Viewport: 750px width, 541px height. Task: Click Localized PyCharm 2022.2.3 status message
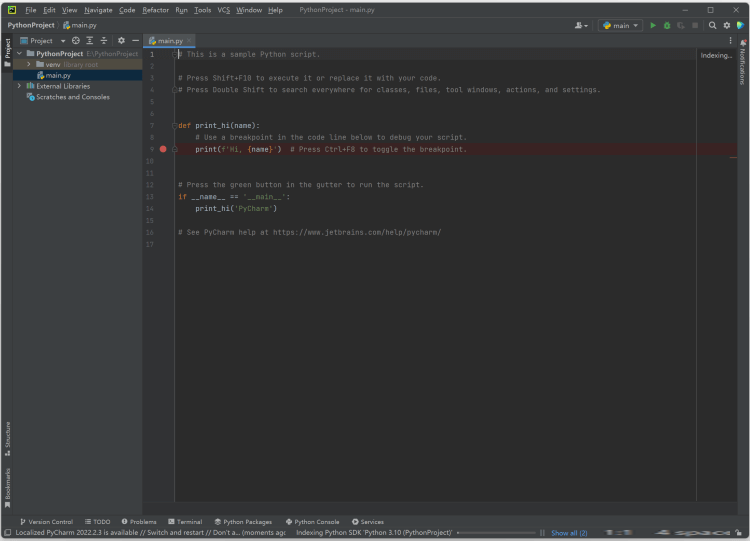(150, 533)
